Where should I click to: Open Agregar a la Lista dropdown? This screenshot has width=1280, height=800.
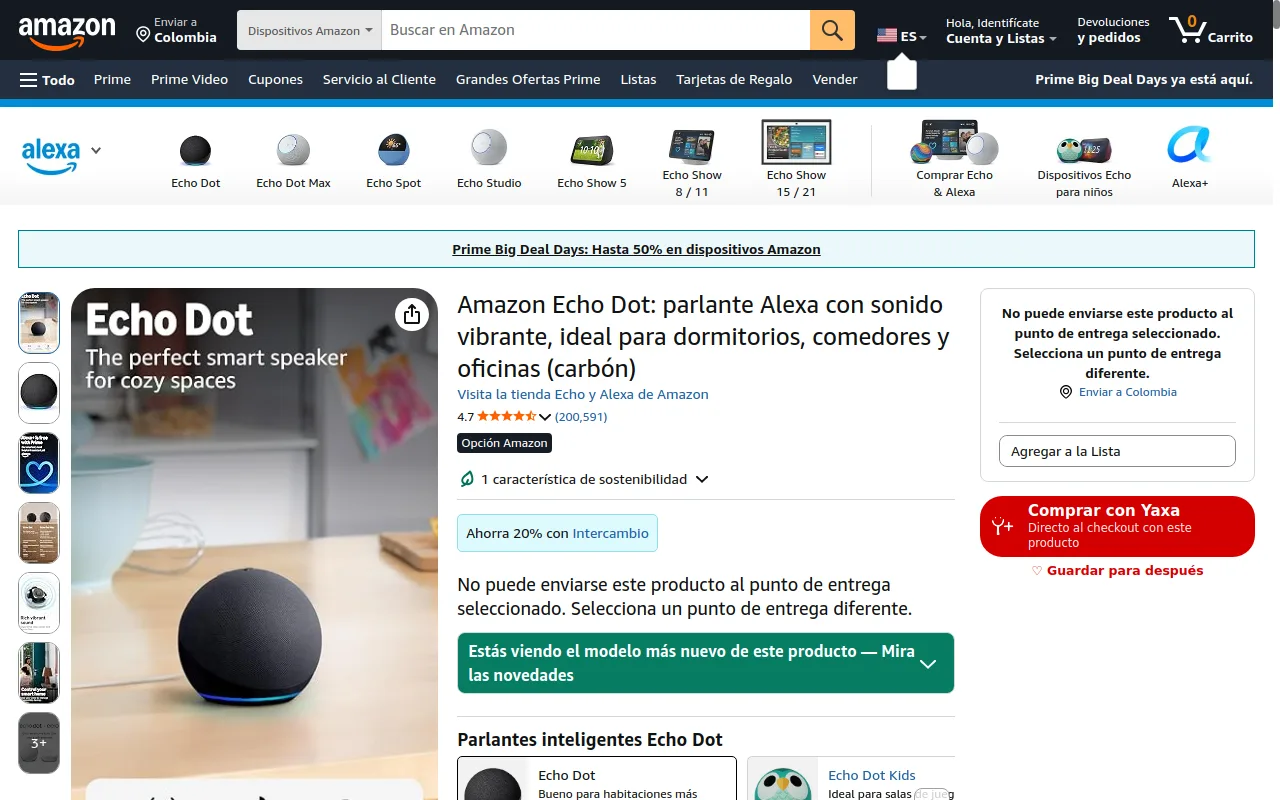pyautogui.click(x=1117, y=451)
